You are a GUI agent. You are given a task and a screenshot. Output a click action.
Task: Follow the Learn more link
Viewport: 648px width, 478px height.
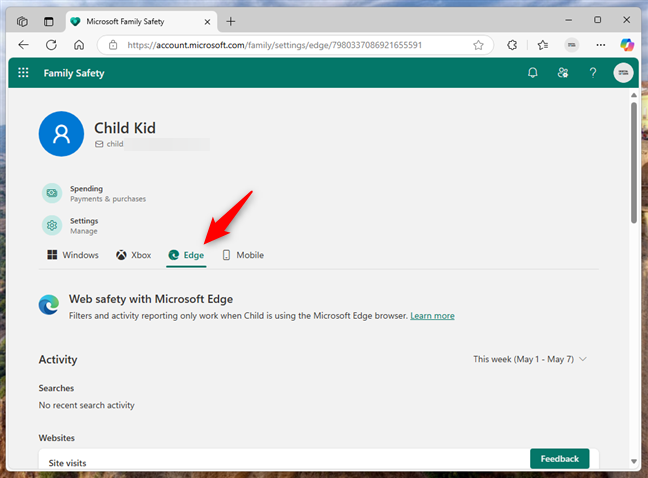pos(432,315)
